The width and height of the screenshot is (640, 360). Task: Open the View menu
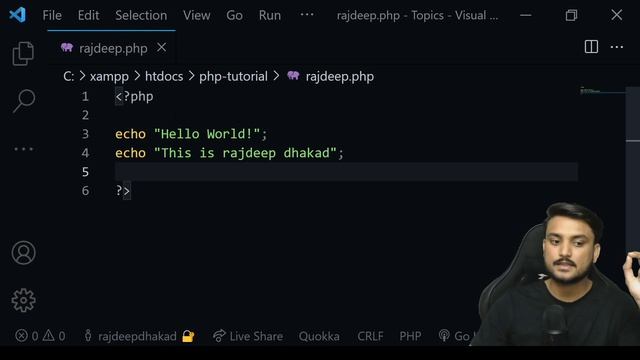(196, 15)
